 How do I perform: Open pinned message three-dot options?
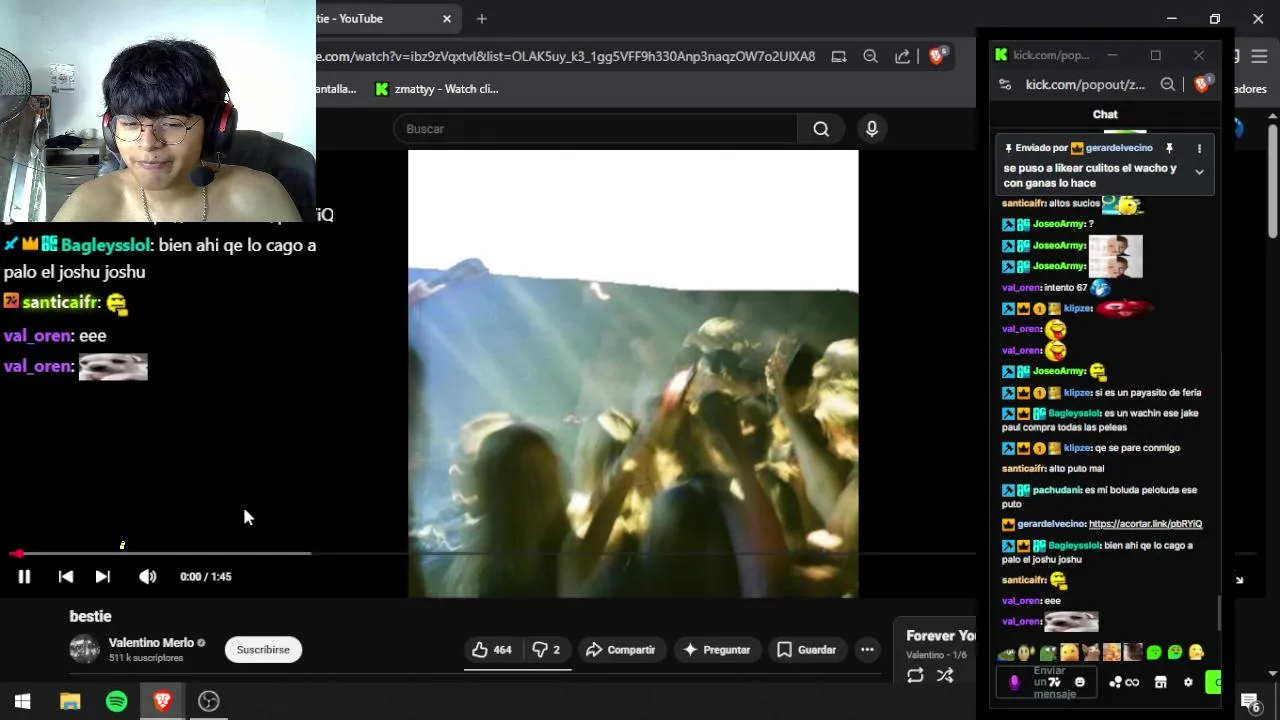pyautogui.click(x=1199, y=148)
